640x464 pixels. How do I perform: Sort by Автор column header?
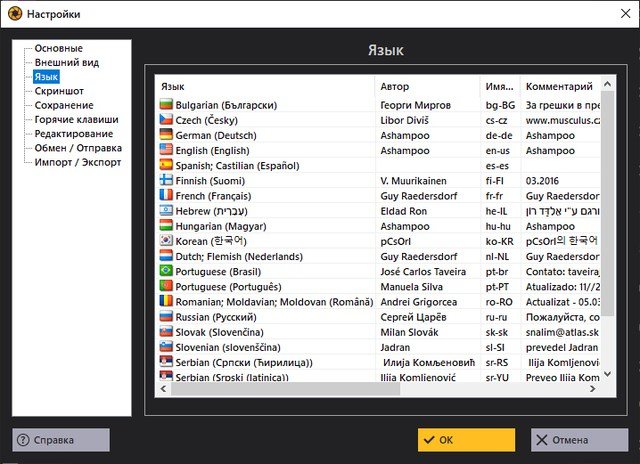[427, 87]
